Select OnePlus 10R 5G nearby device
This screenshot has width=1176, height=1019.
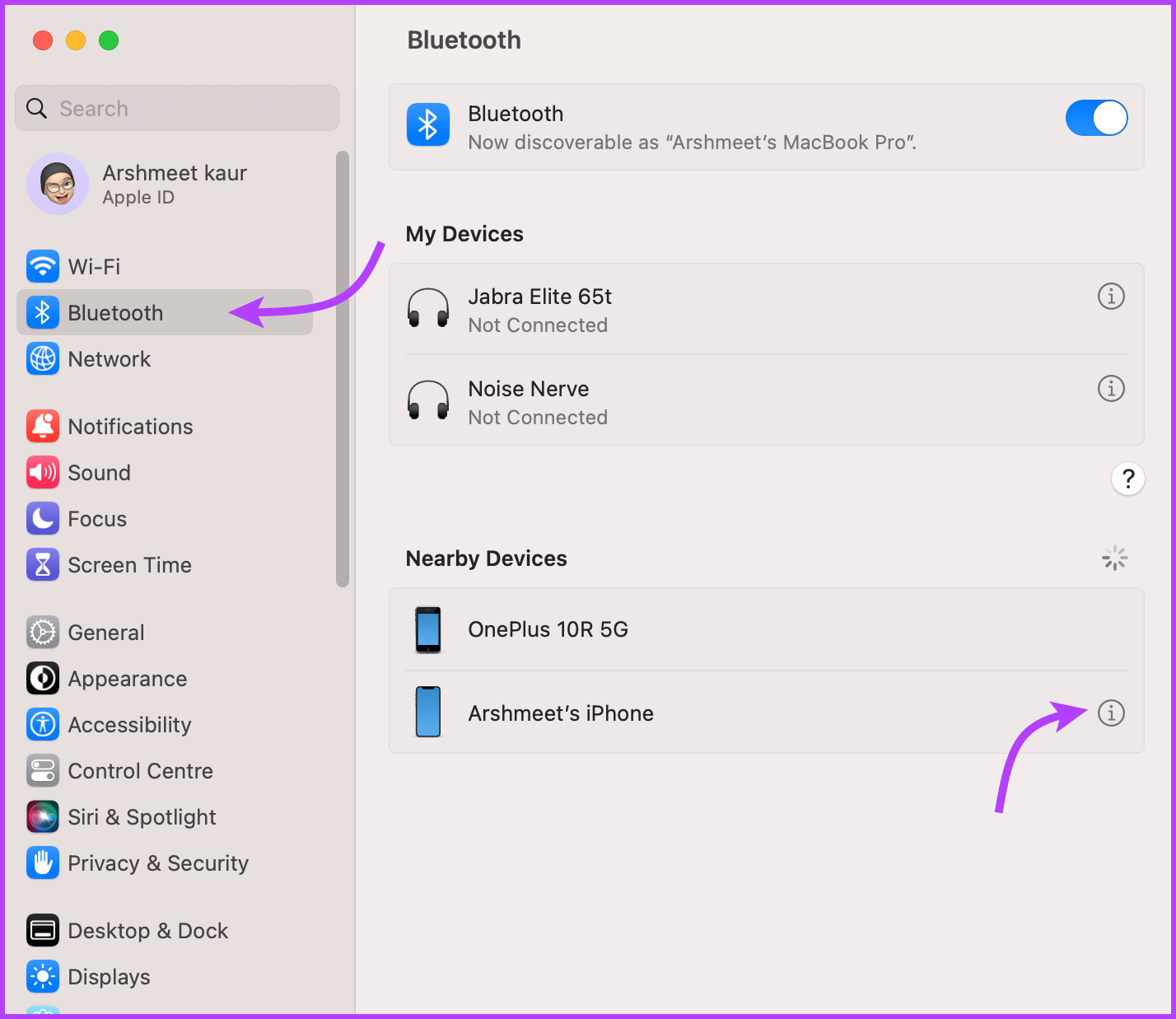(x=548, y=629)
